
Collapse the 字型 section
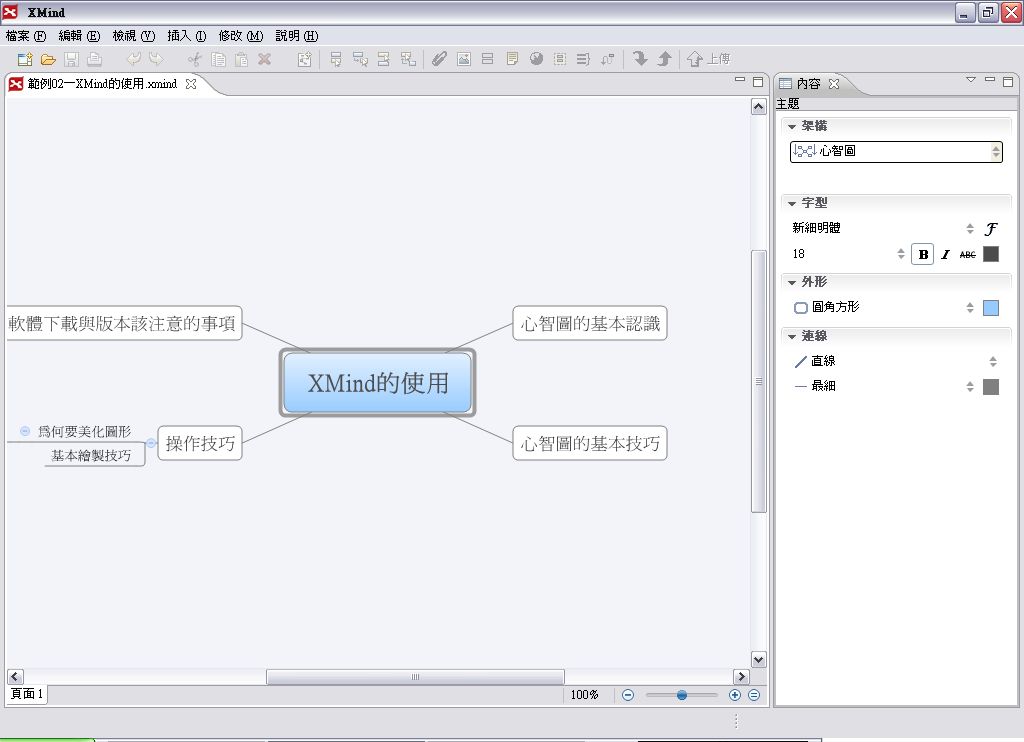tap(792, 204)
